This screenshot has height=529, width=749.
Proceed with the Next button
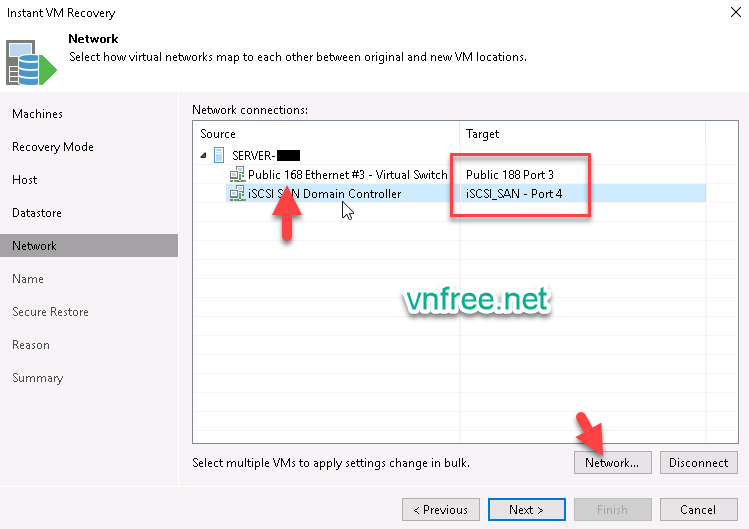coord(526,509)
